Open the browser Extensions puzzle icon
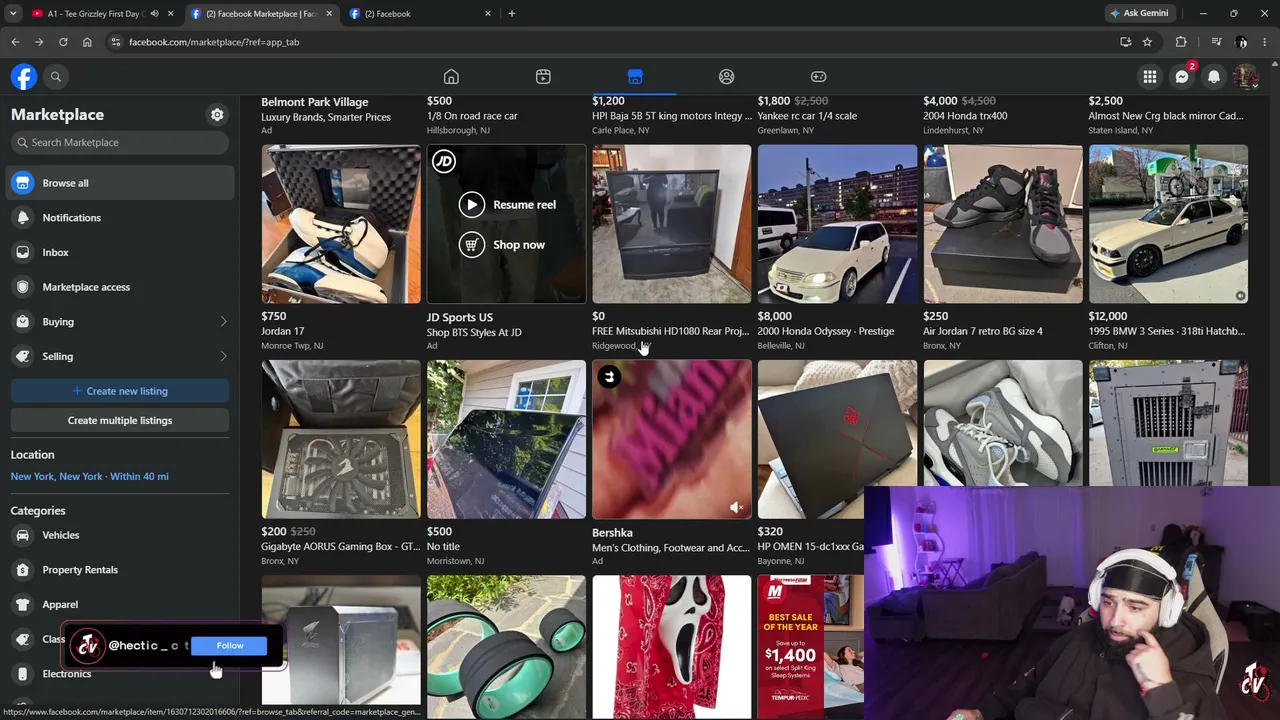The image size is (1280, 720). click(1181, 42)
